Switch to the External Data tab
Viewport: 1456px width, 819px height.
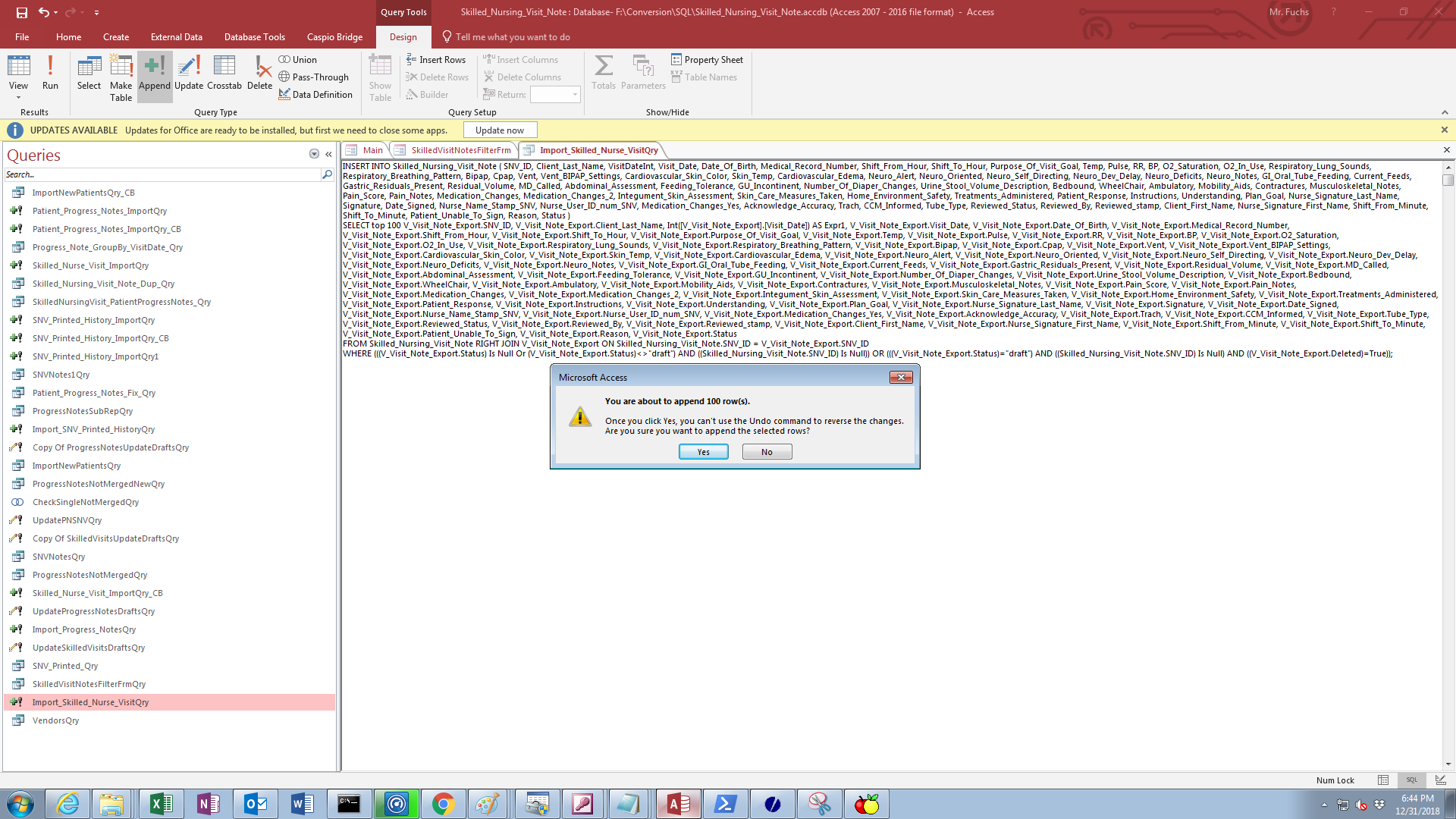pyautogui.click(x=176, y=36)
